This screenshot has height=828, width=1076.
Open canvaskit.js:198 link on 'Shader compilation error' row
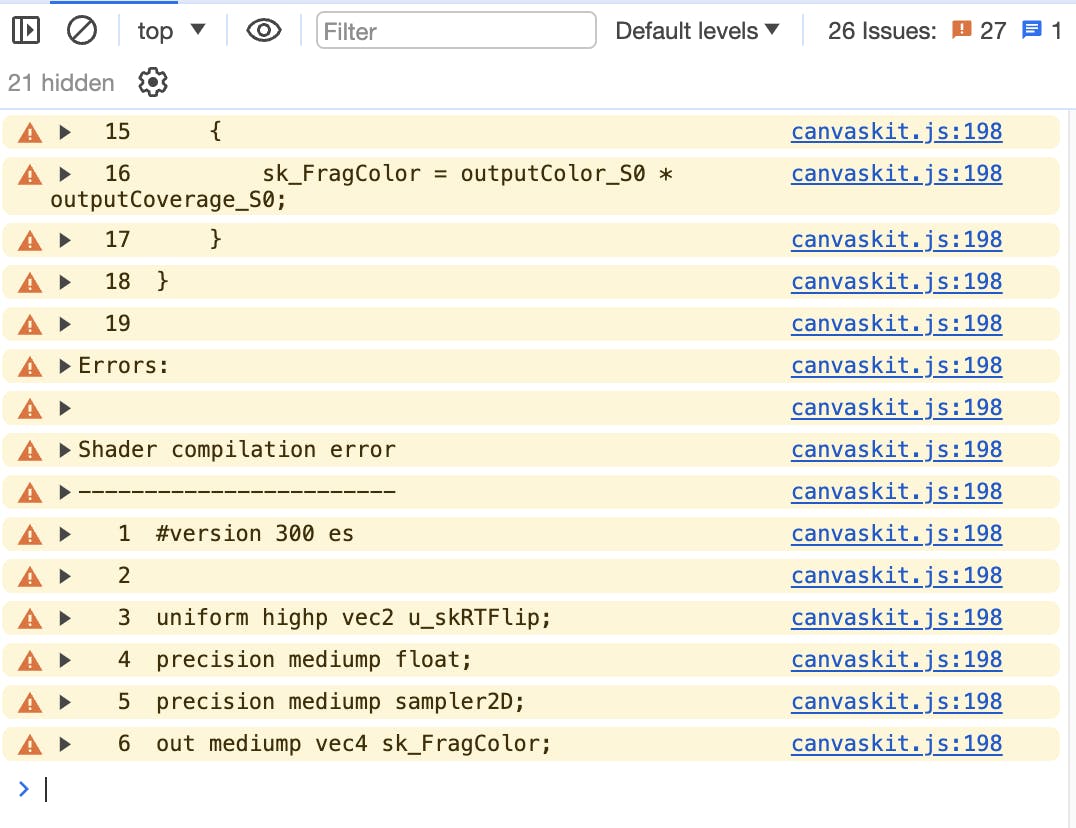(x=896, y=449)
